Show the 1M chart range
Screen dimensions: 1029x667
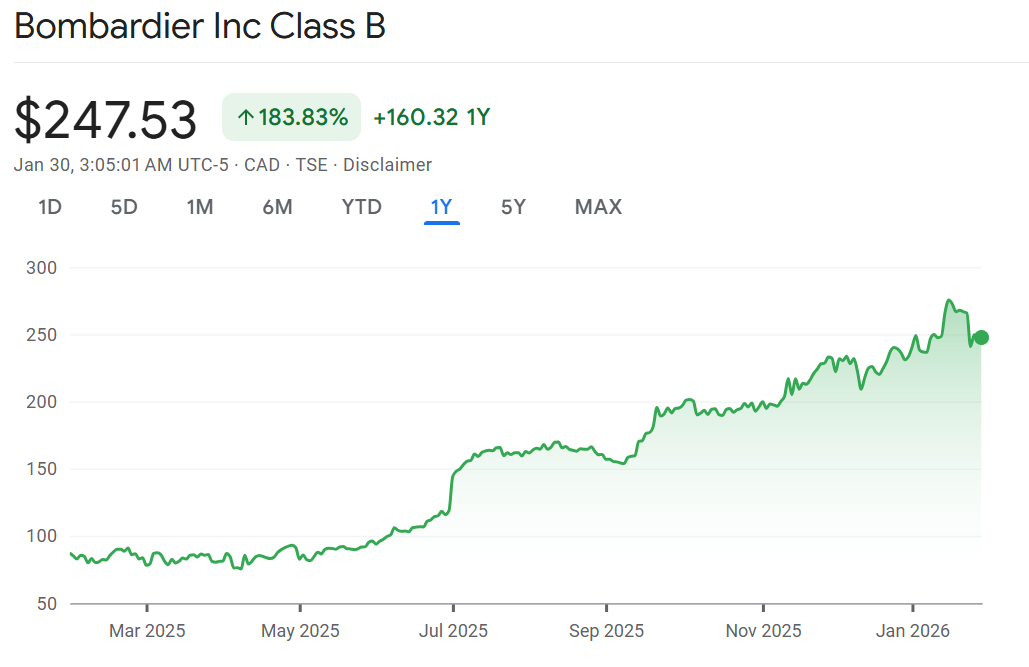(x=200, y=207)
